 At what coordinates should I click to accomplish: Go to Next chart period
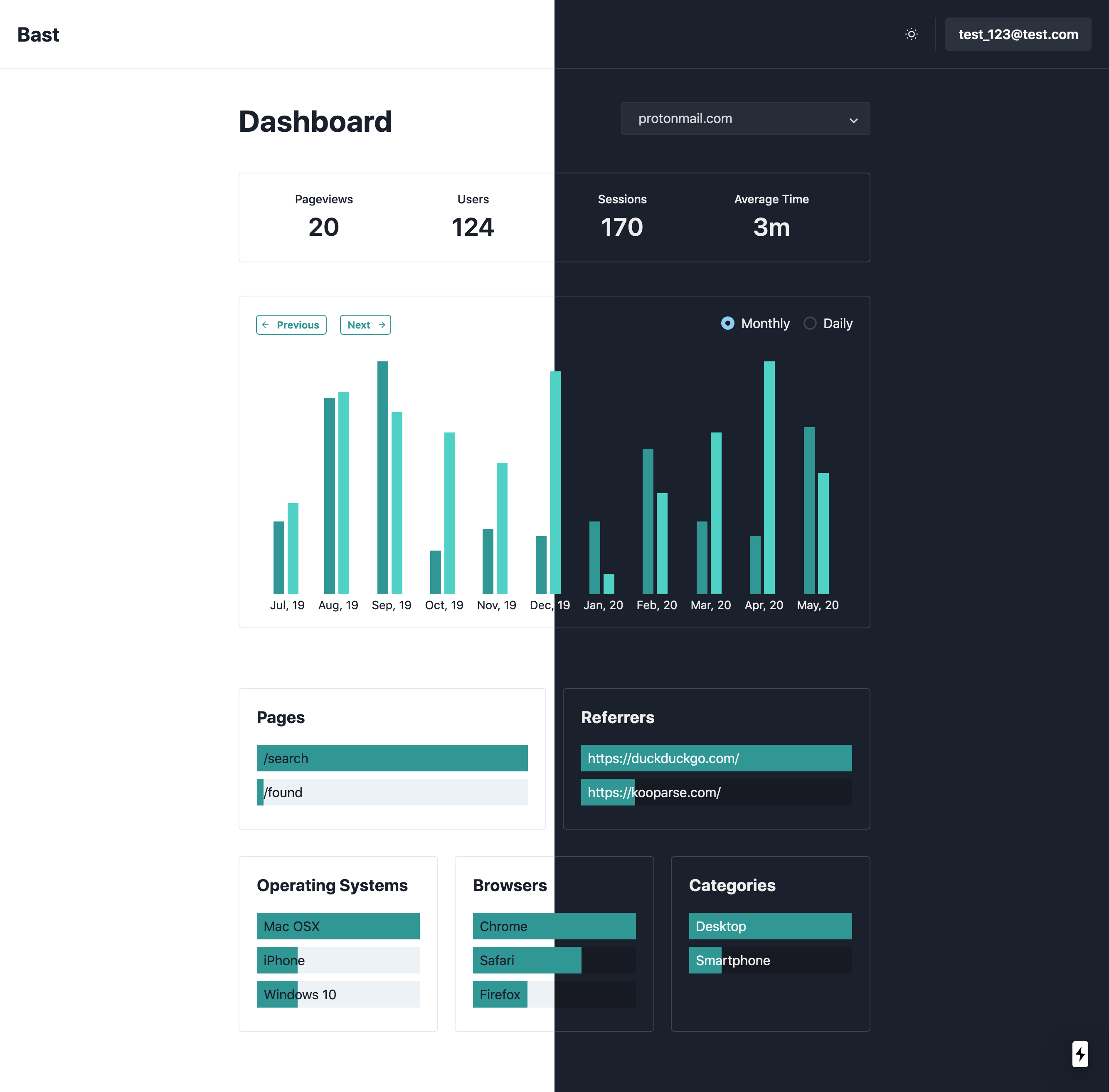coord(365,325)
